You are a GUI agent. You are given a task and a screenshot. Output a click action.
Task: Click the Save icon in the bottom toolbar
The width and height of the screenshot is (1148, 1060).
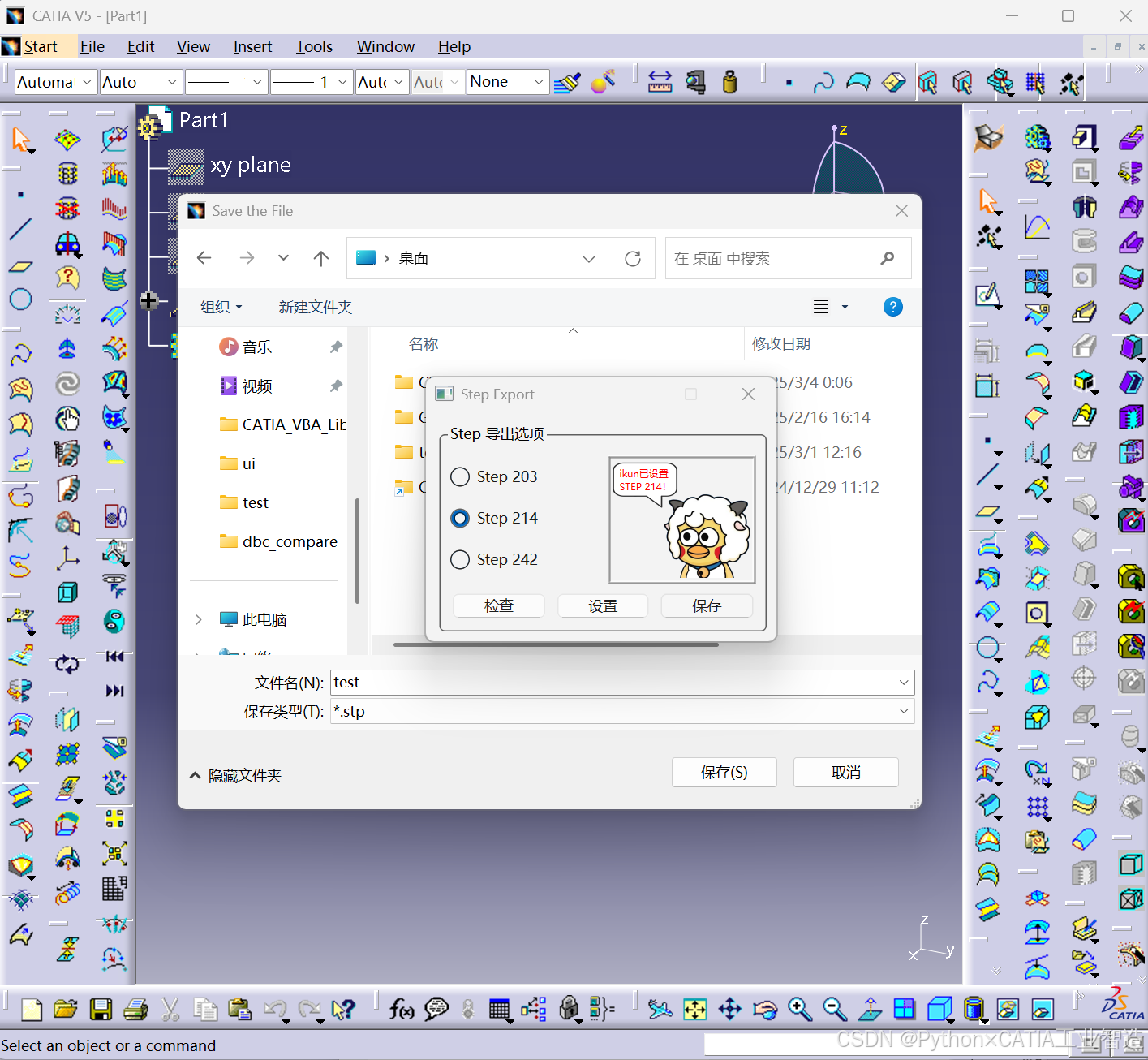point(101,1009)
